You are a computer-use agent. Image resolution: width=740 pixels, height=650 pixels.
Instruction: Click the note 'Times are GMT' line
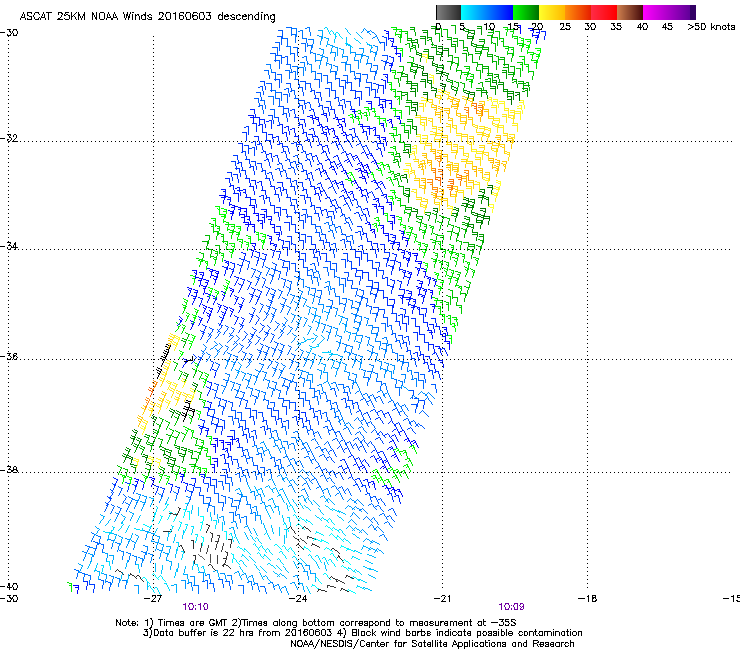click(316, 623)
